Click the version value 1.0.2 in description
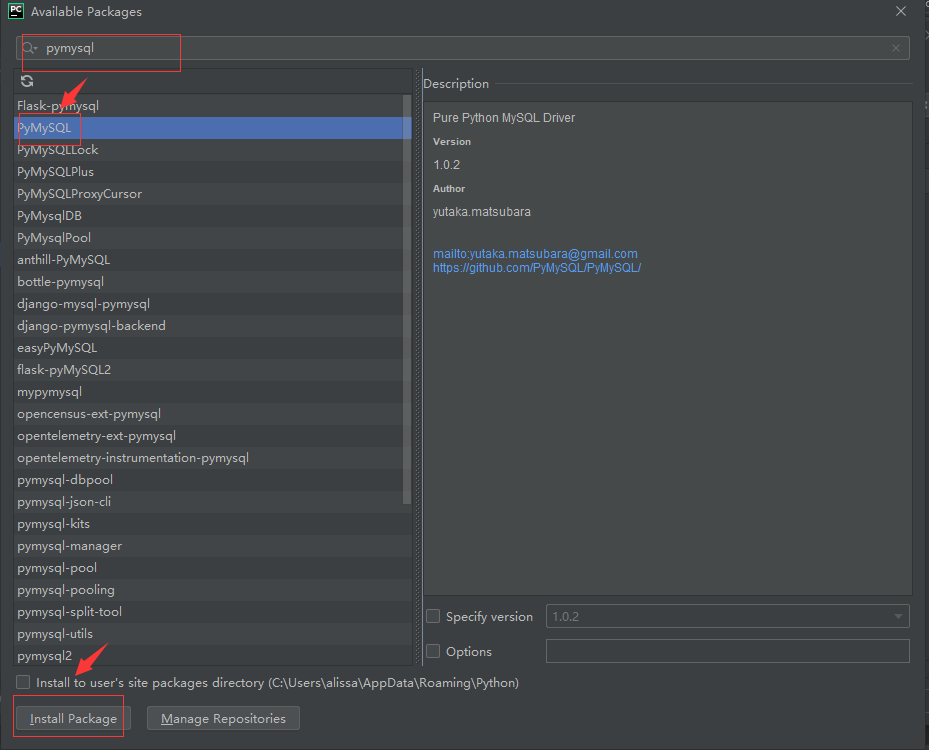 click(x=446, y=165)
